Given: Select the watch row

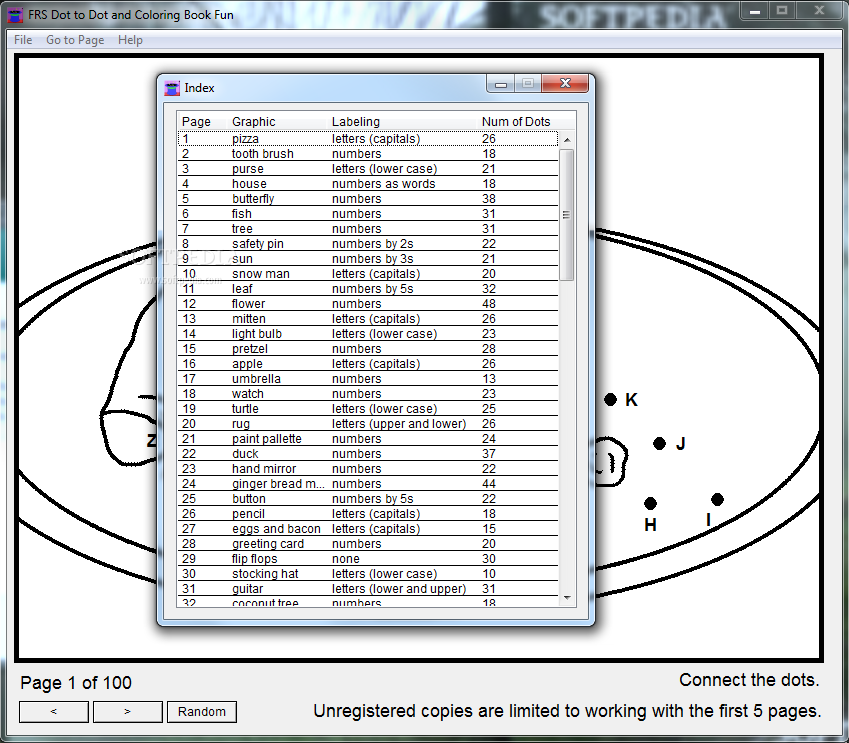Looking at the screenshot, I should (x=368, y=394).
